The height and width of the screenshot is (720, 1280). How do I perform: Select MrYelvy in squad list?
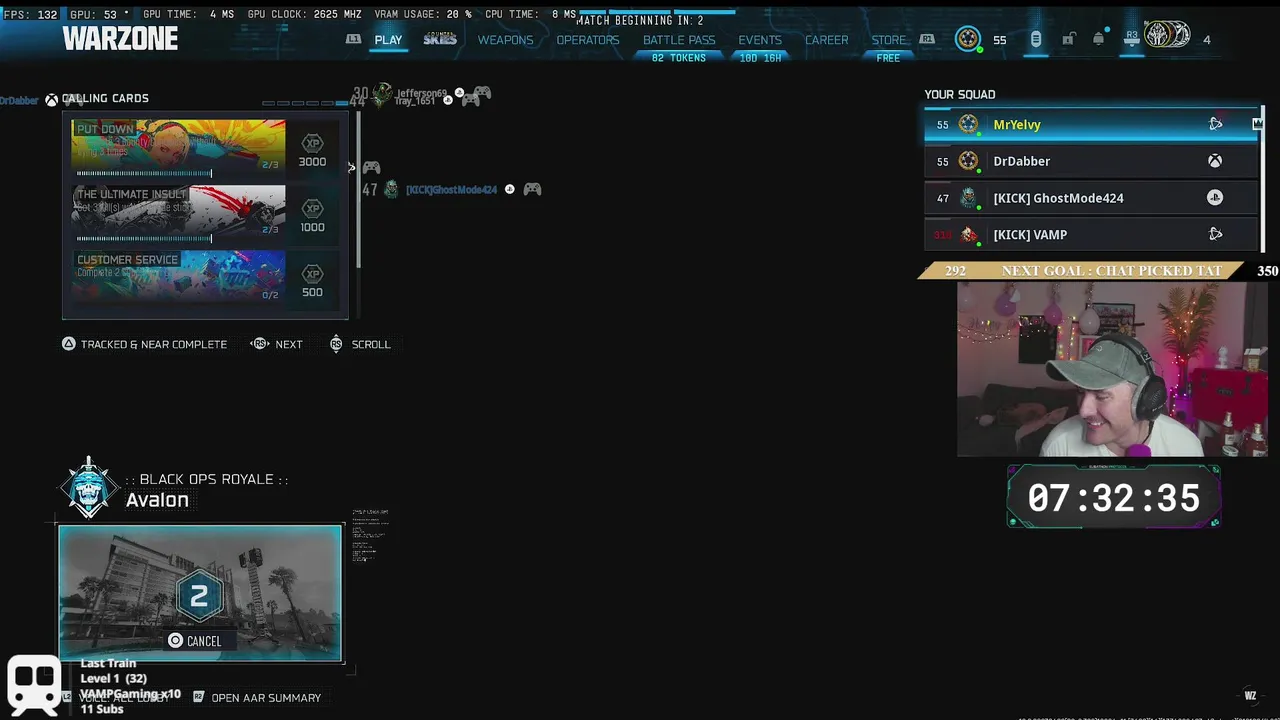[1091, 125]
